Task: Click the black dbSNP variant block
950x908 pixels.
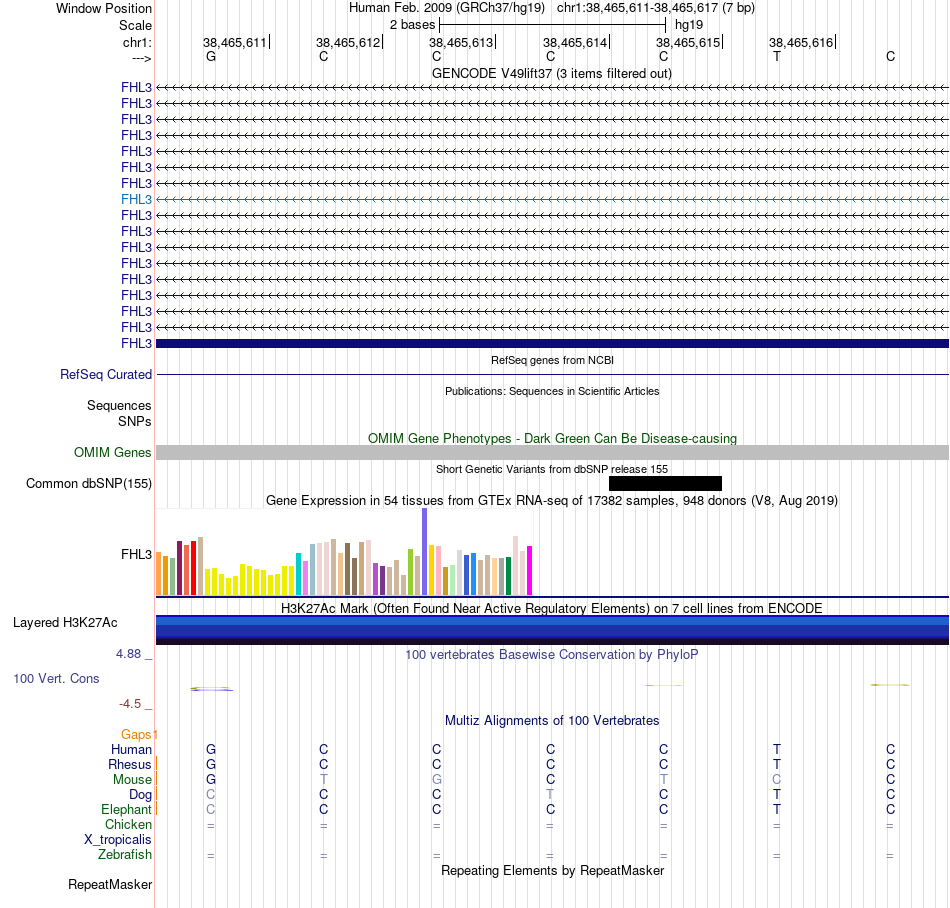Action: (x=665, y=483)
